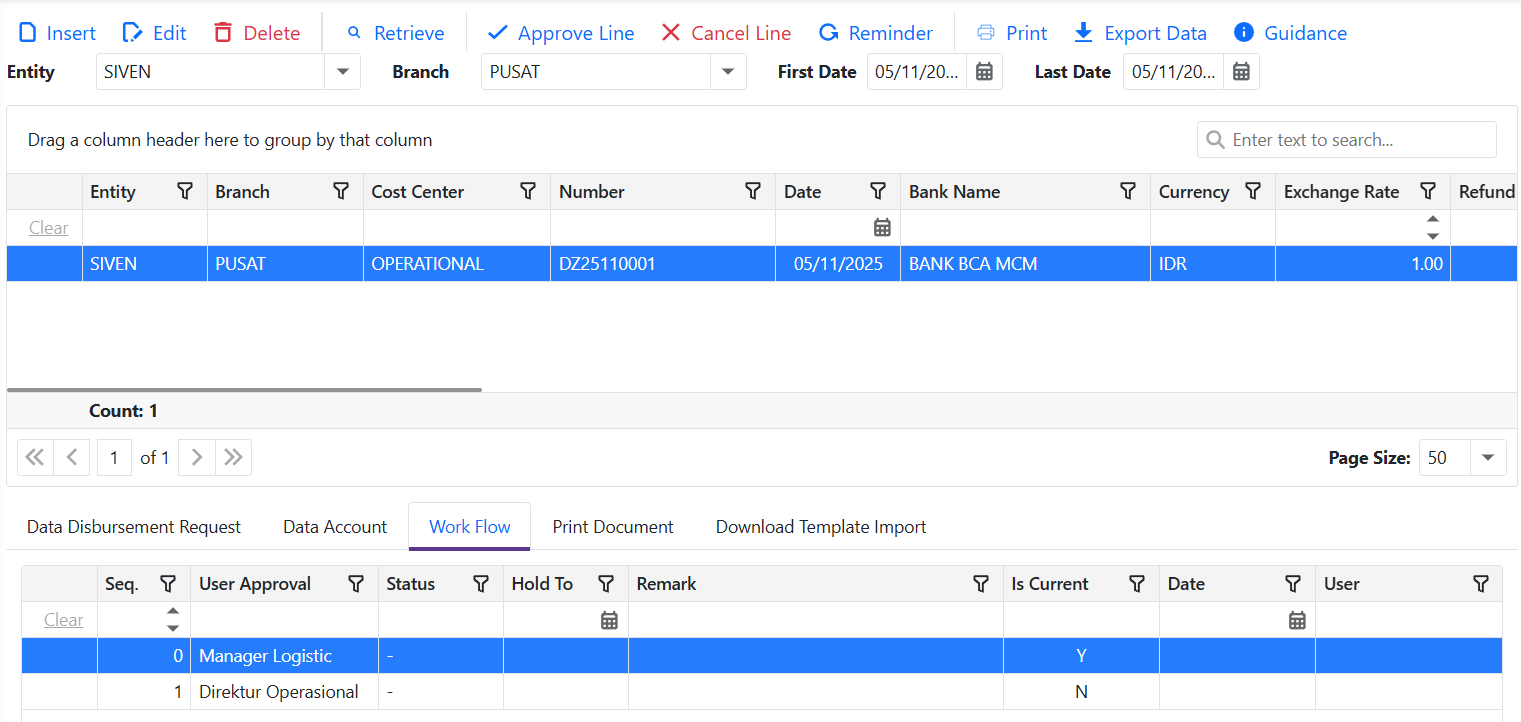The width and height of the screenshot is (1521, 722).
Task: Open filter for Cost Center column
Action: (528, 191)
